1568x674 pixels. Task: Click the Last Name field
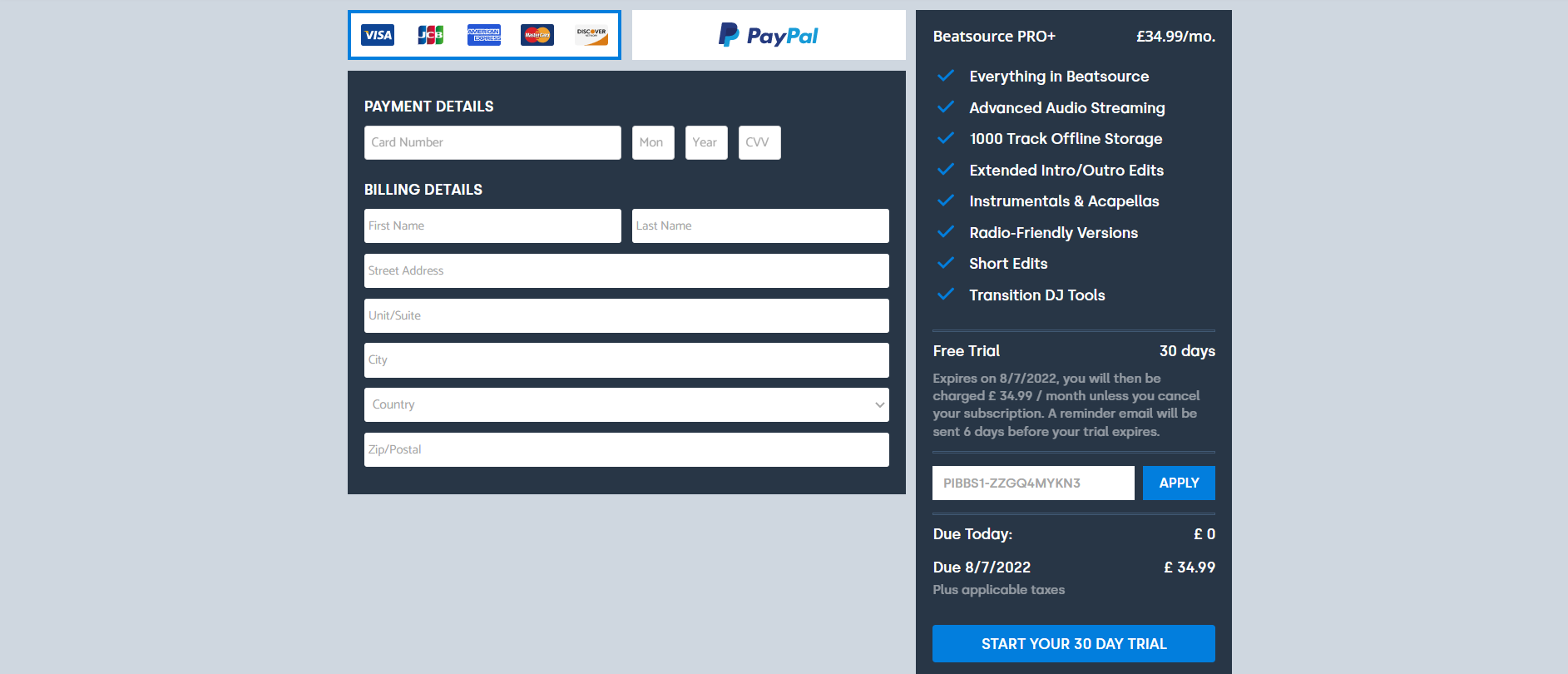(760, 225)
